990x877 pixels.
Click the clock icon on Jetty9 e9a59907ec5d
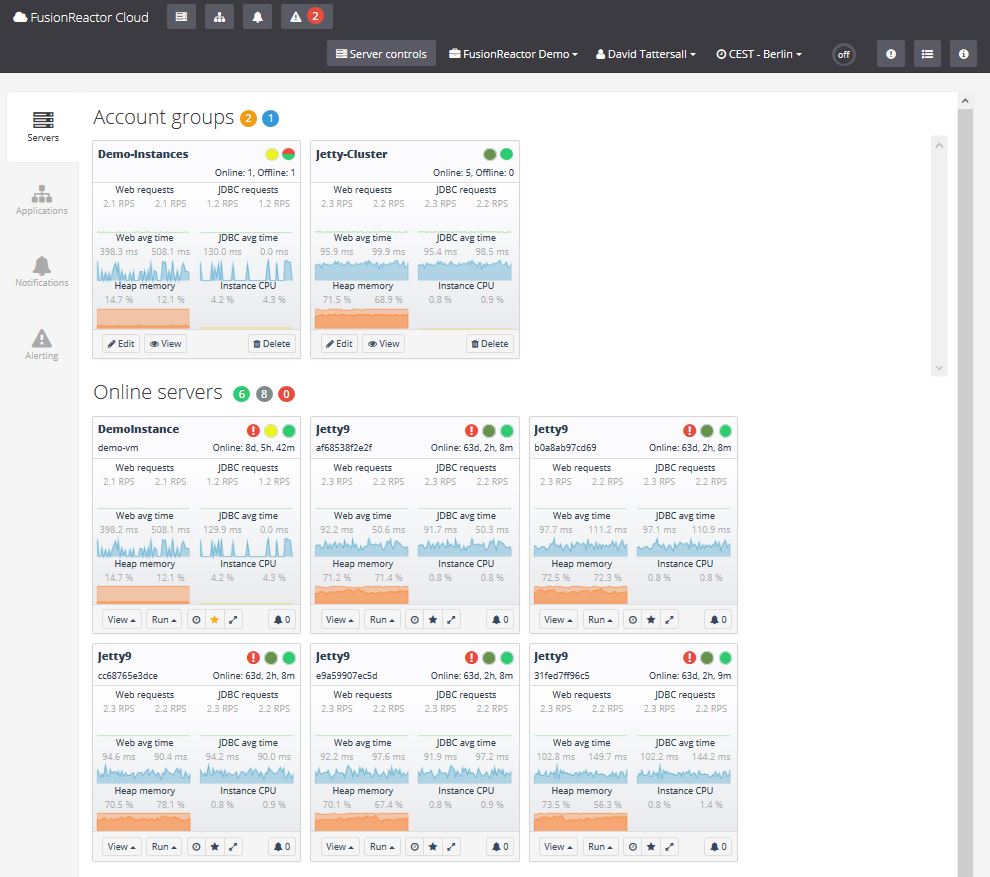click(414, 847)
